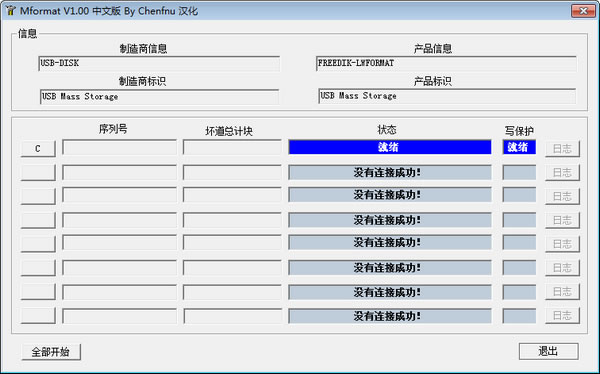Image resolution: width=600 pixels, height=374 pixels.
Task: Click the 产品标识 label
Action: (x=433, y=81)
